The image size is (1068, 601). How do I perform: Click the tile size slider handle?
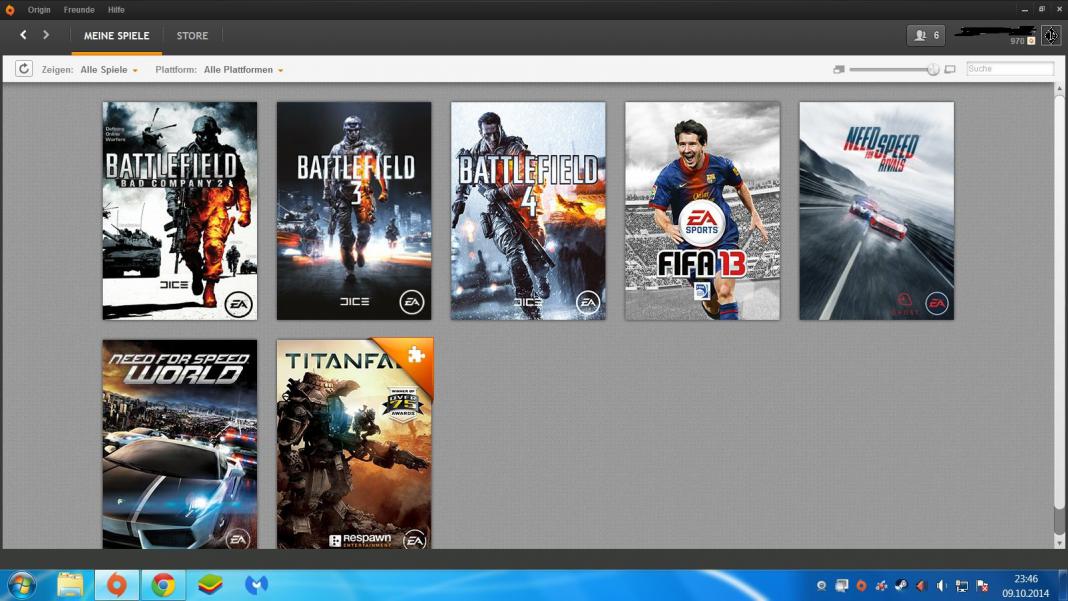(933, 69)
